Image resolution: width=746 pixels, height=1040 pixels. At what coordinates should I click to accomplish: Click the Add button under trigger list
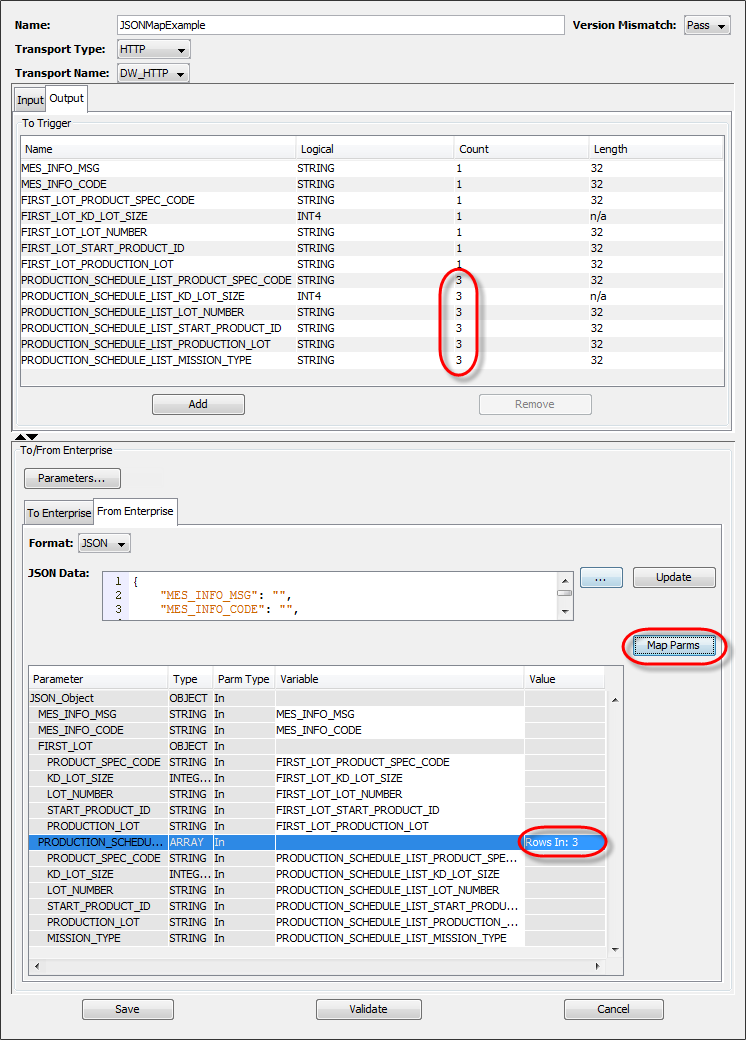(198, 404)
